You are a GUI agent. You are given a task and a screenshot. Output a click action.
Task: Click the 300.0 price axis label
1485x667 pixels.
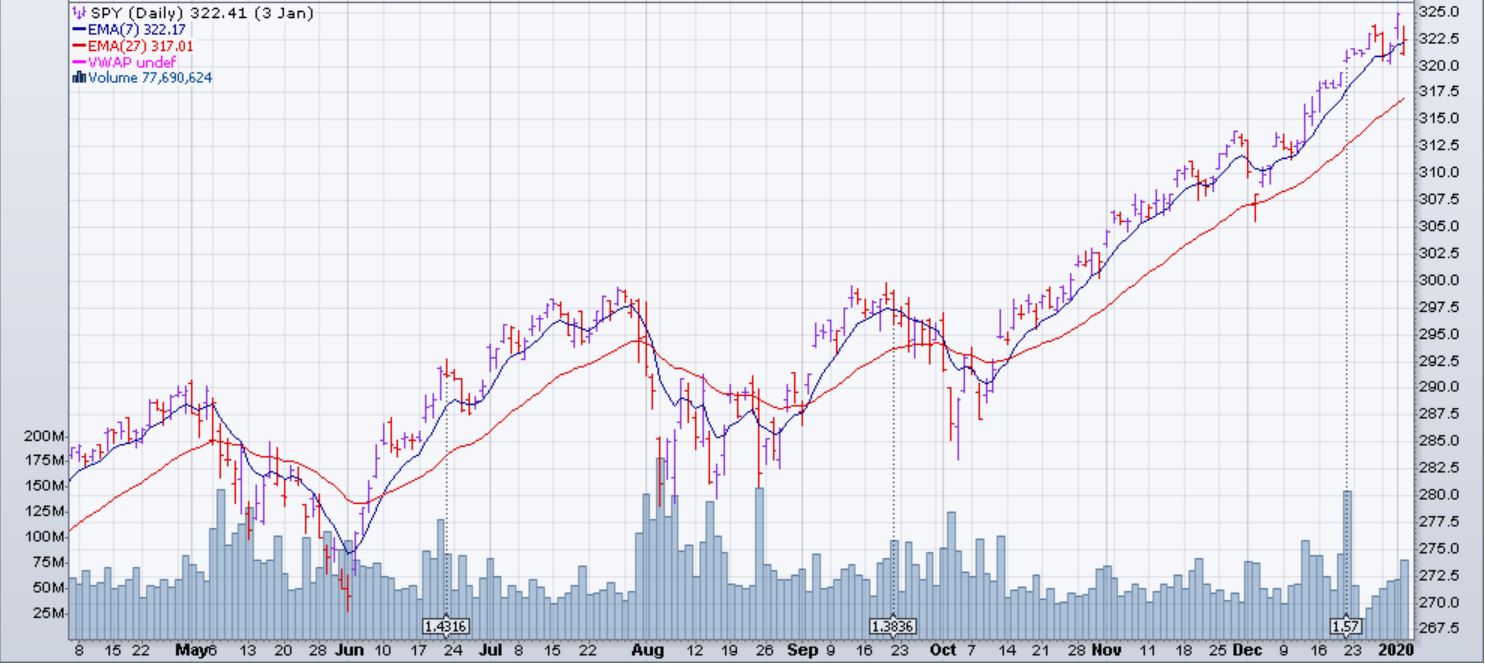1440,280
